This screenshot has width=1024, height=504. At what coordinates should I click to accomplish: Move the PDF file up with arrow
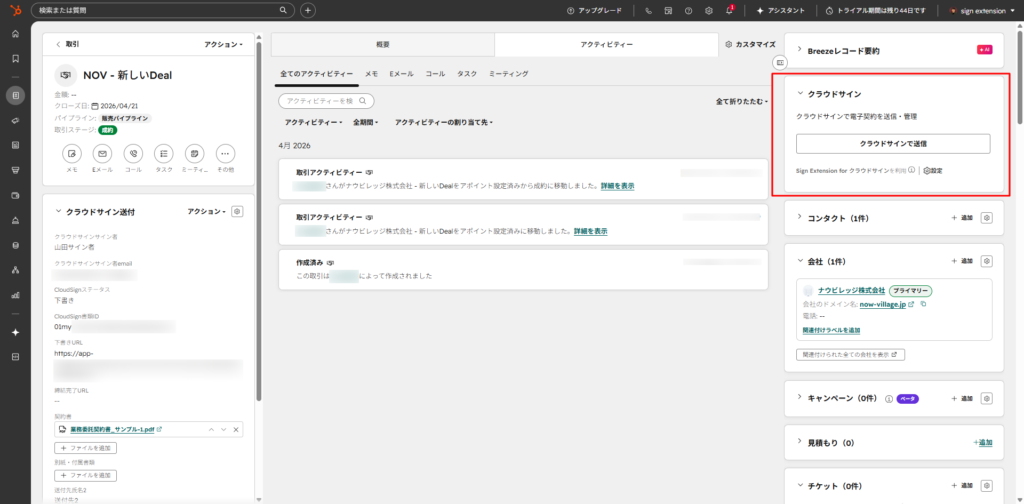(211, 430)
